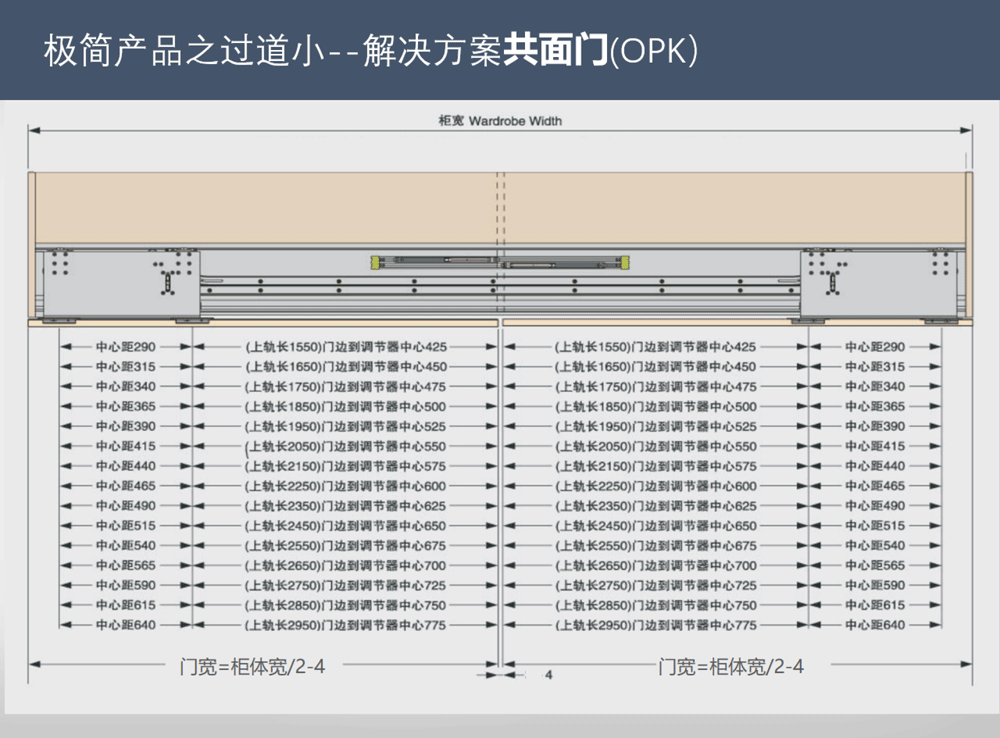
Task: Click the 柜宽 Wardrobe Width label
Action: click(500, 121)
